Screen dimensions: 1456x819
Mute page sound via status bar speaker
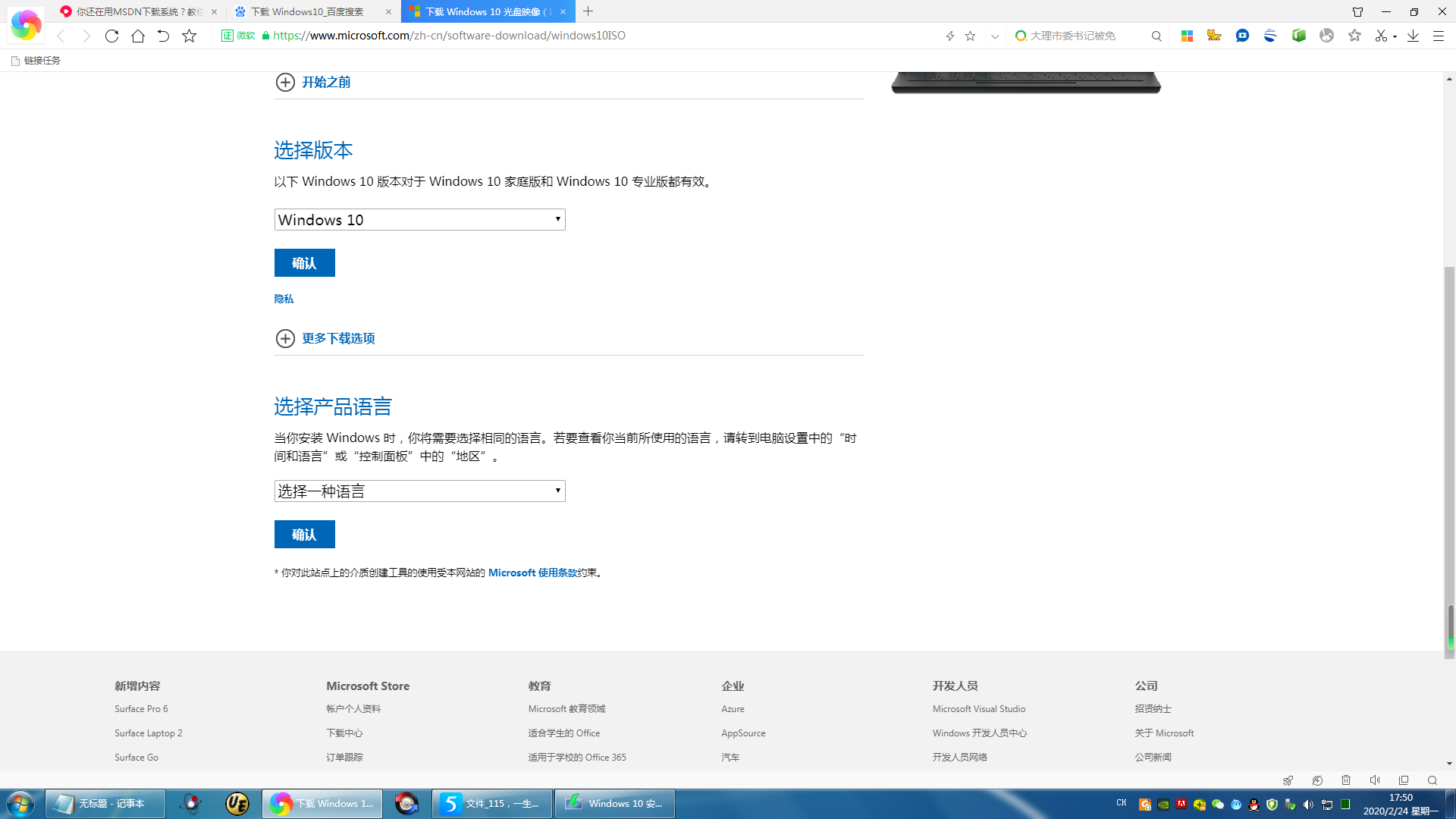coord(1375,780)
